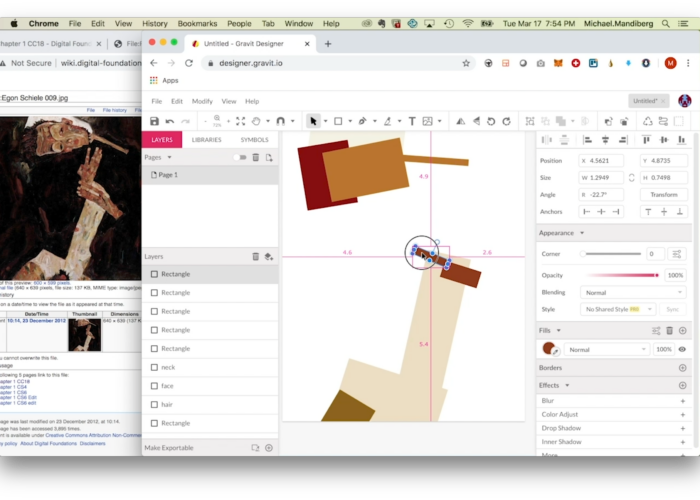Click the Fit to screen icon
The height and width of the screenshot is (500, 700).
tap(241, 121)
